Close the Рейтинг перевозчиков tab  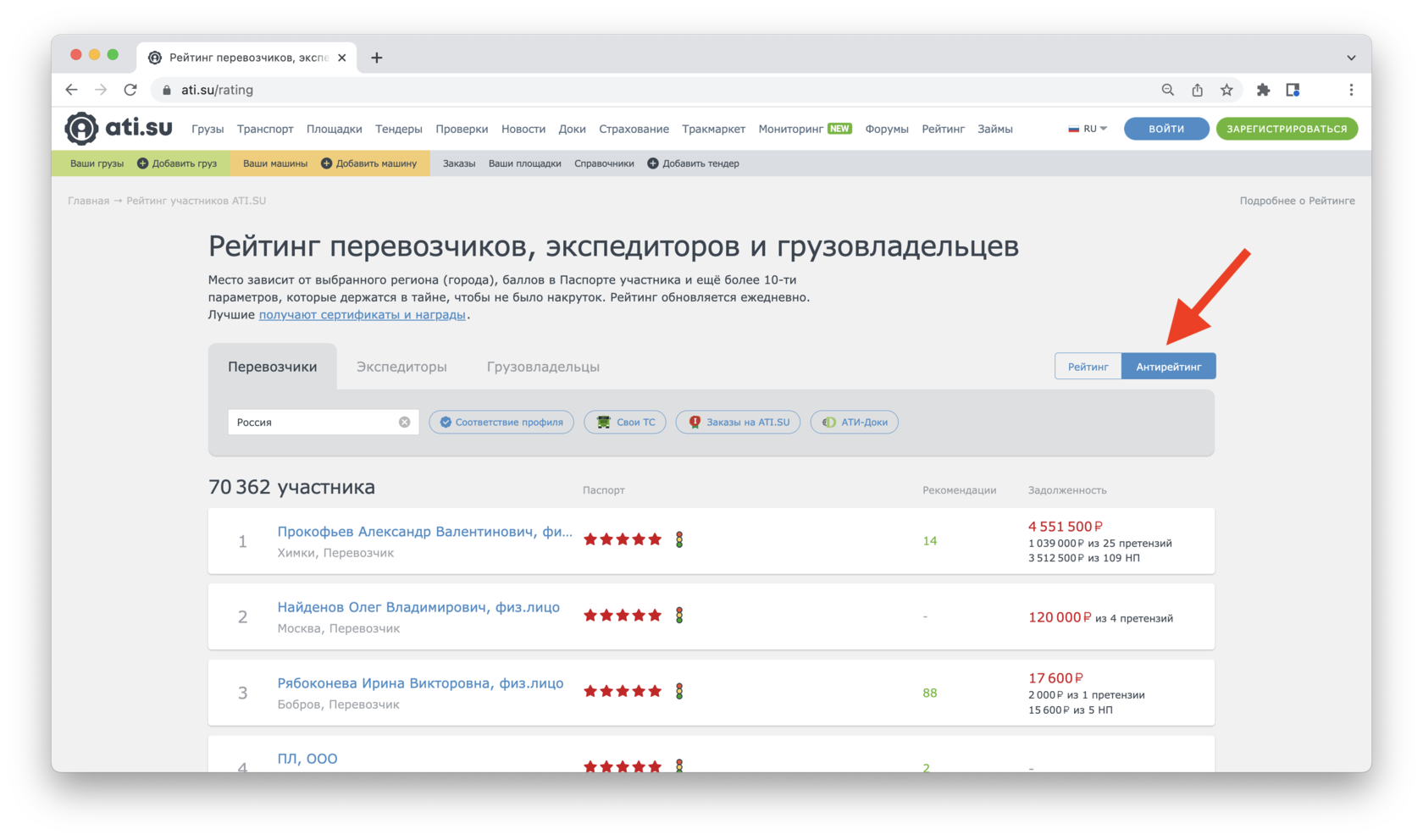(x=342, y=58)
